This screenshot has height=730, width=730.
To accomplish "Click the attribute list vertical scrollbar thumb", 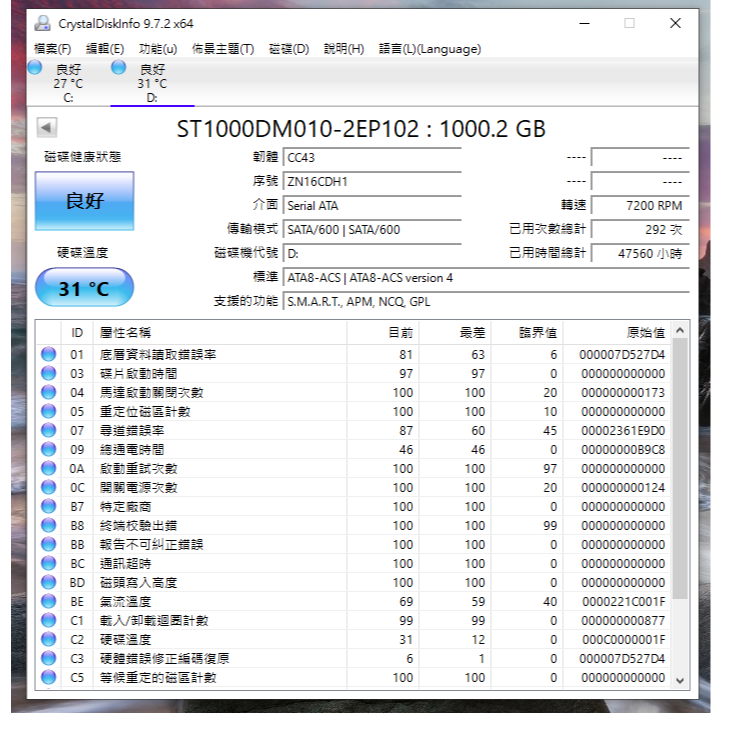I will click(680, 469).
